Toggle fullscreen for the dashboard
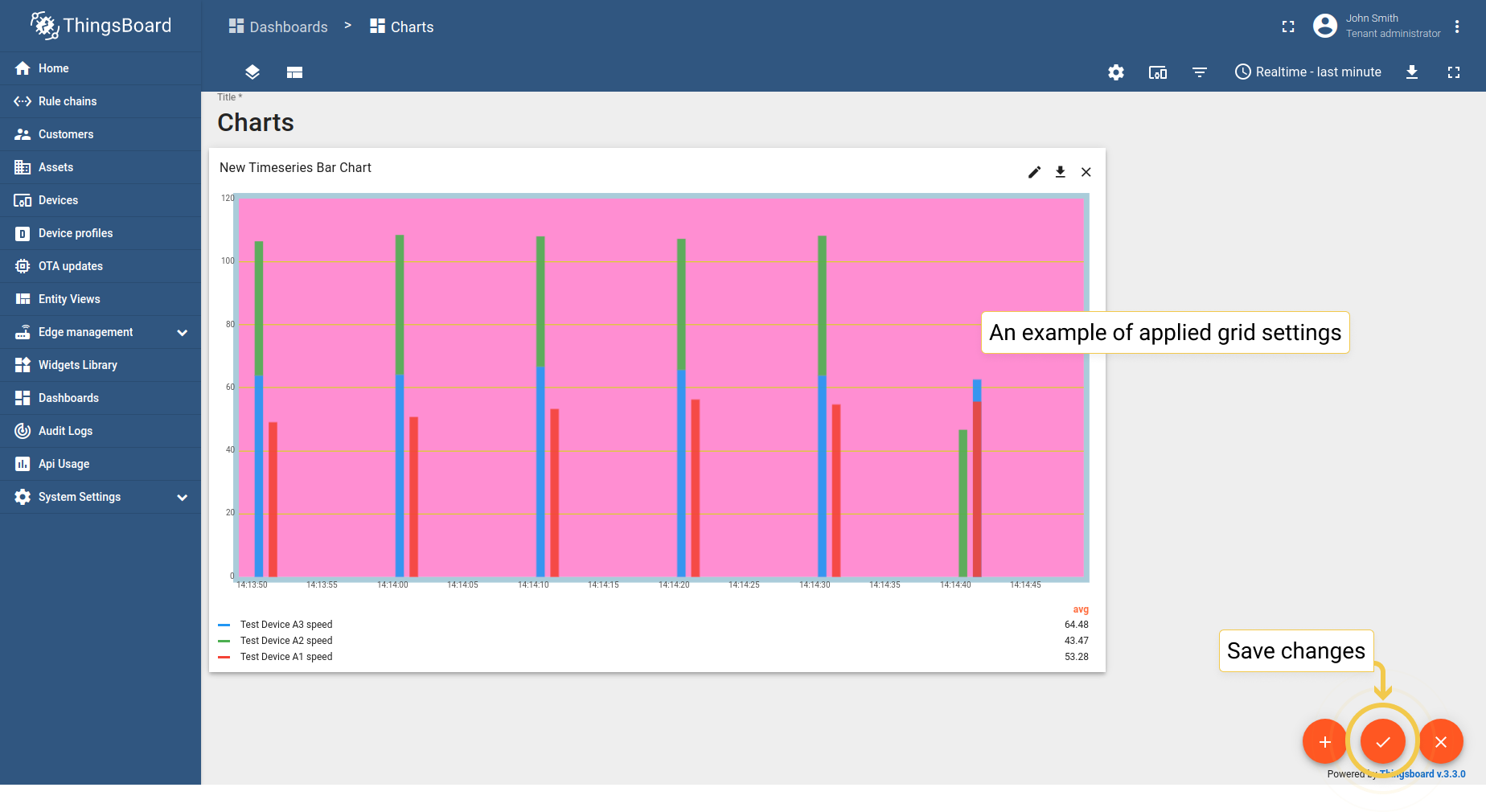 (x=1454, y=72)
